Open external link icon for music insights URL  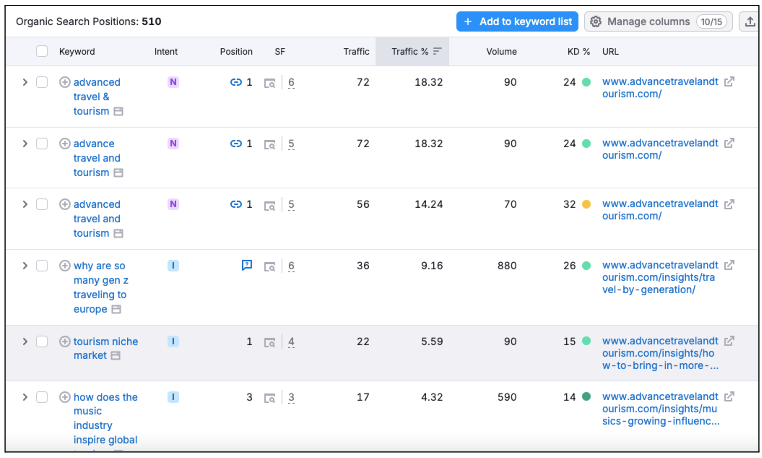[729, 397]
